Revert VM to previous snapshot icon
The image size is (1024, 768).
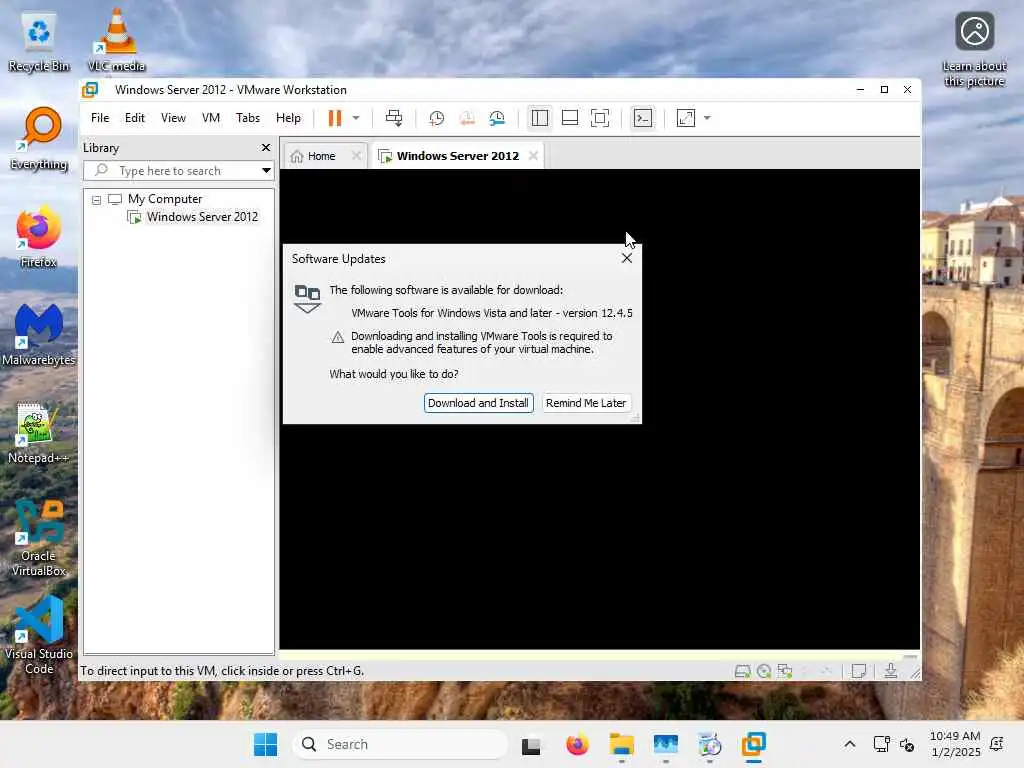(x=467, y=118)
